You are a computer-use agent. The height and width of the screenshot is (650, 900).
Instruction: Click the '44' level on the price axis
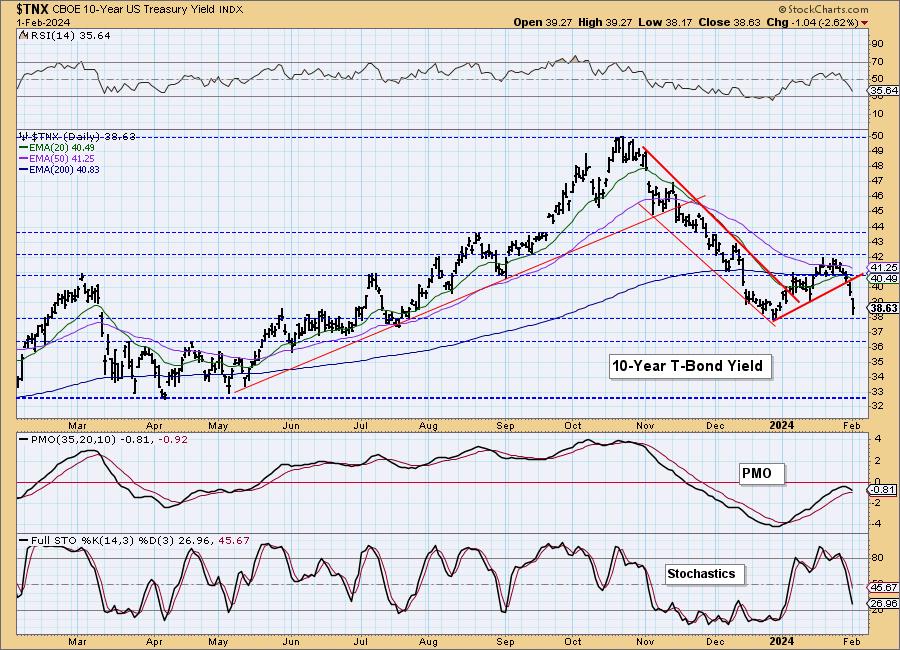878,226
